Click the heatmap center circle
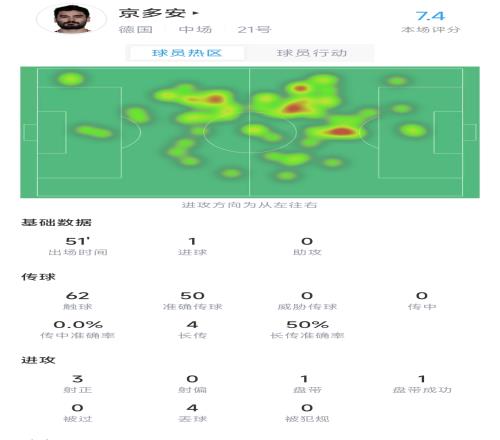This screenshot has height=440, width=500. coord(250,132)
